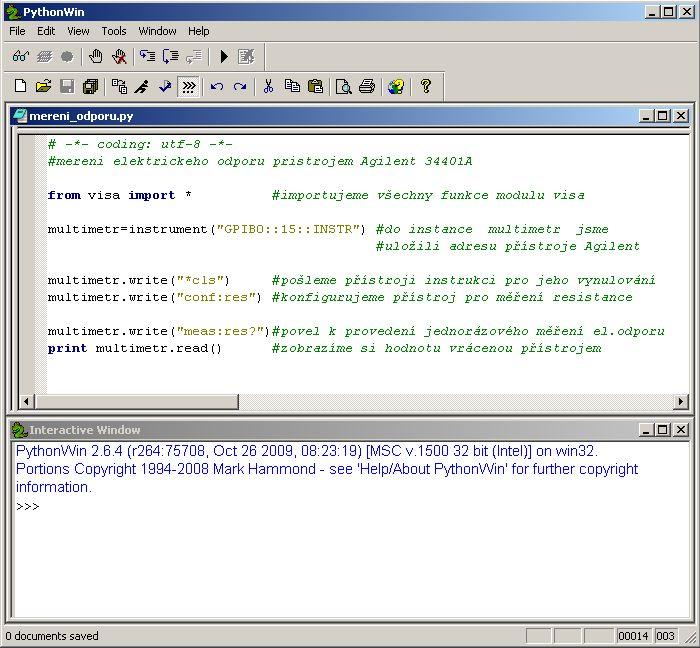Paste from clipboard icon
The image size is (700, 648).
(315, 86)
